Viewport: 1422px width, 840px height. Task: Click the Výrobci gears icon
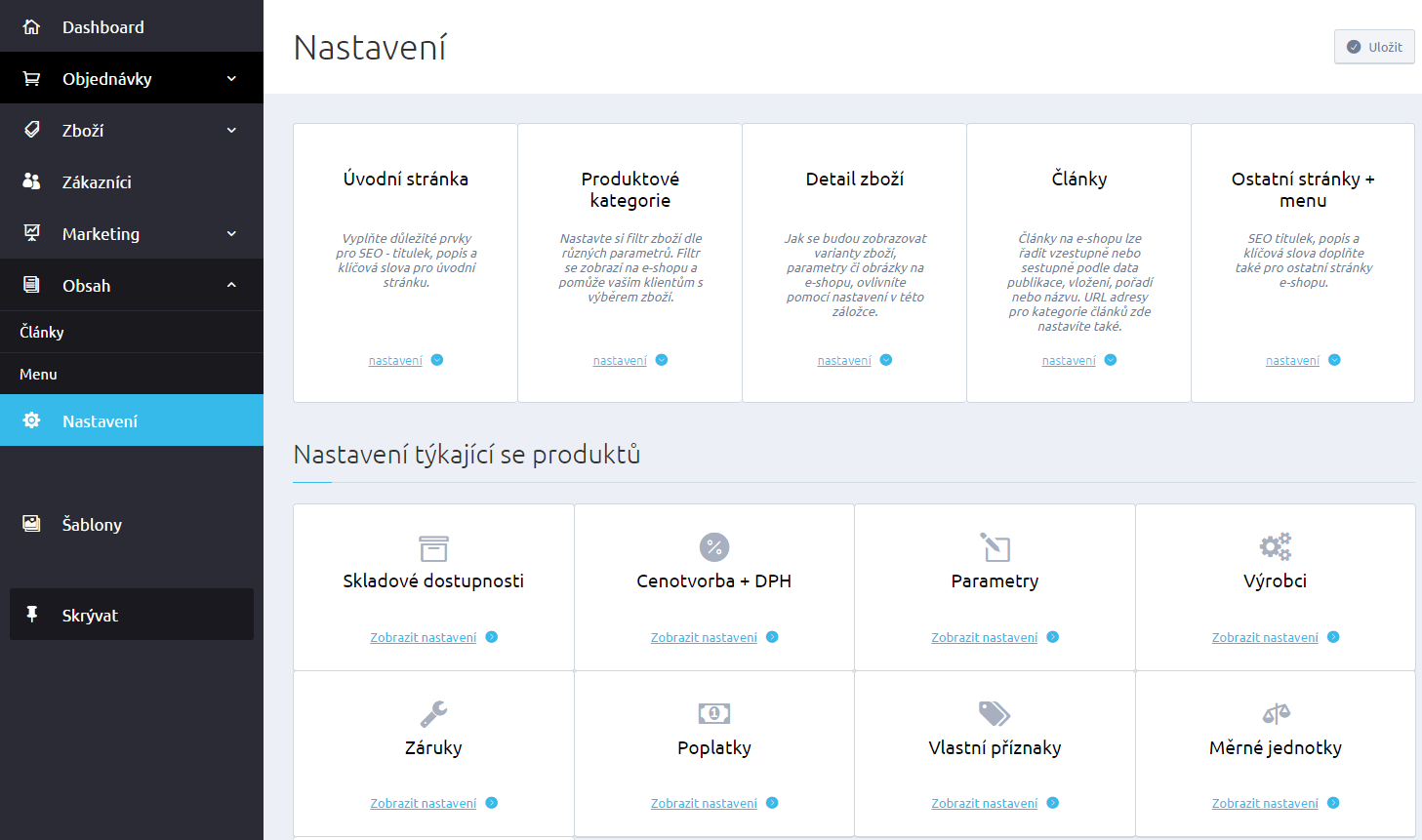point(1276,546)
